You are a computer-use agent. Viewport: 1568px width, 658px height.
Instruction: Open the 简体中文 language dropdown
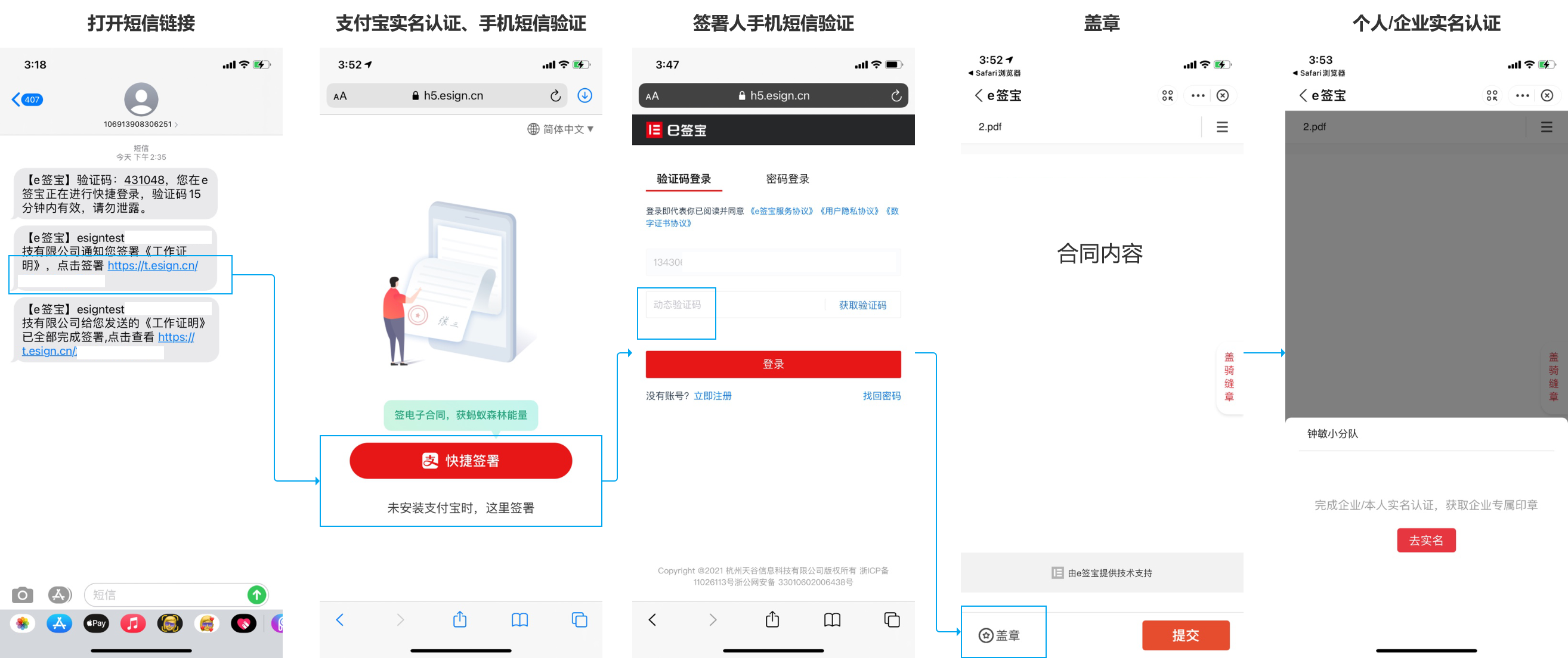click(560, 129)
